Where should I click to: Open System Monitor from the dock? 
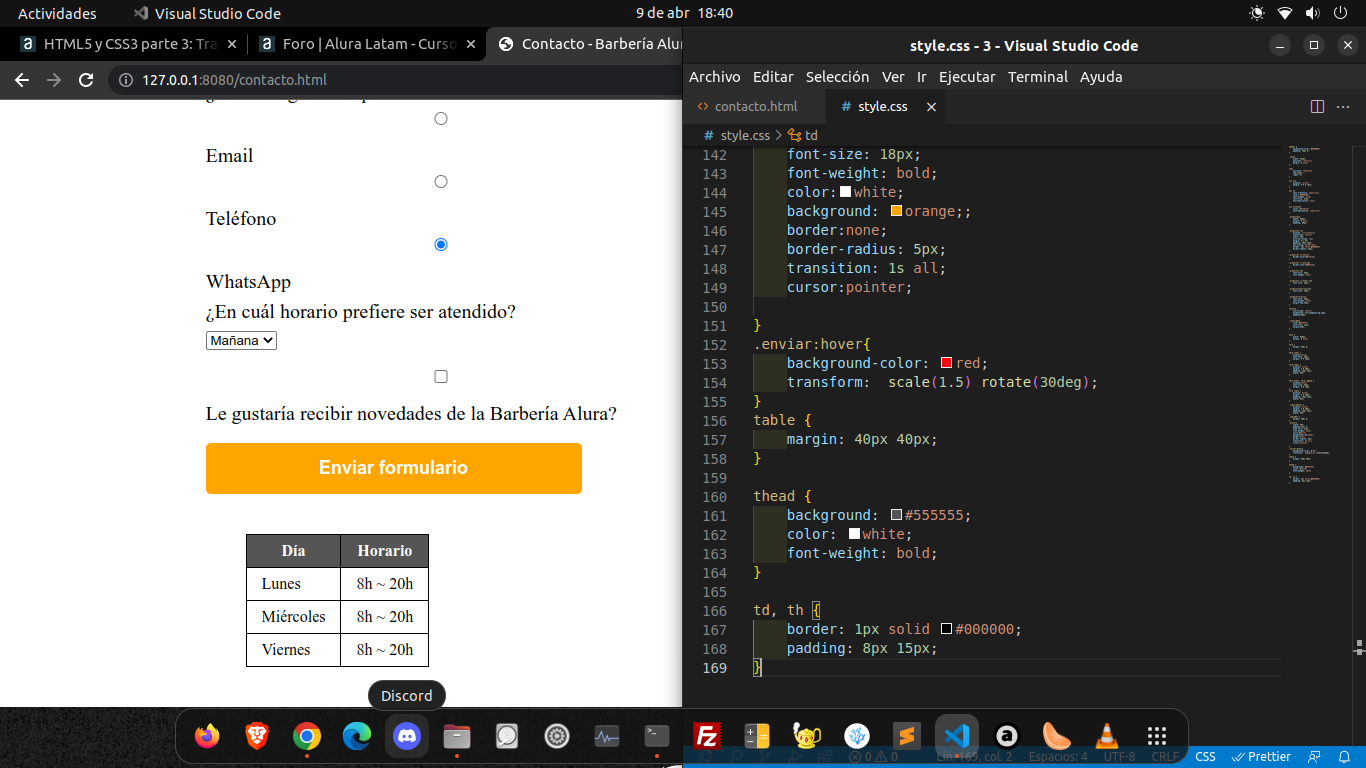(x=607, y=736)
